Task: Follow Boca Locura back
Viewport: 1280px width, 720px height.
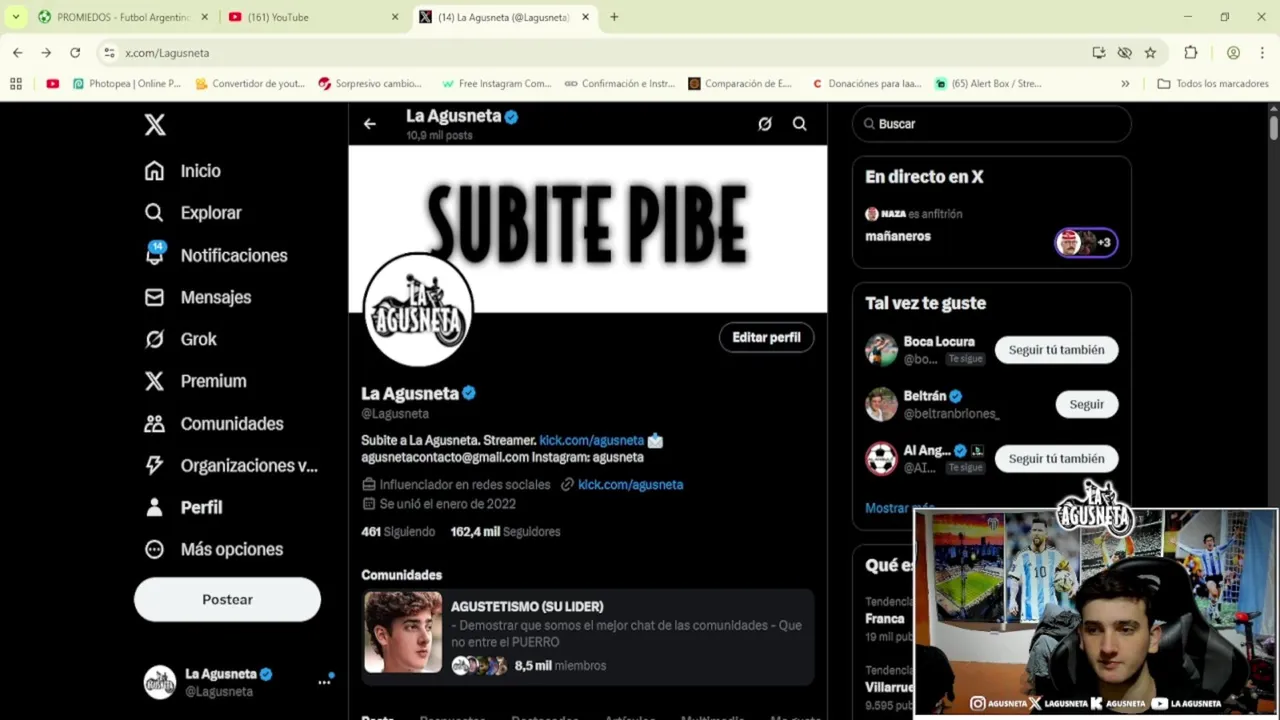Action: pyautogui.click(x=1056, y=350)
